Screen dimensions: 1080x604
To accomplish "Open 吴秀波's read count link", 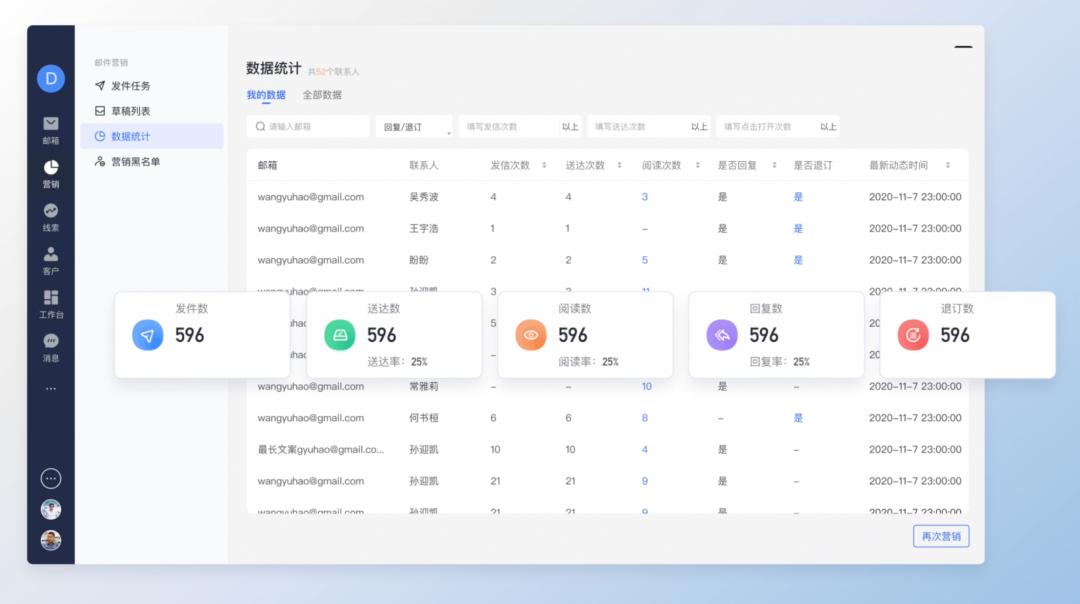I will pyautogui.click(x=644, y=196).
